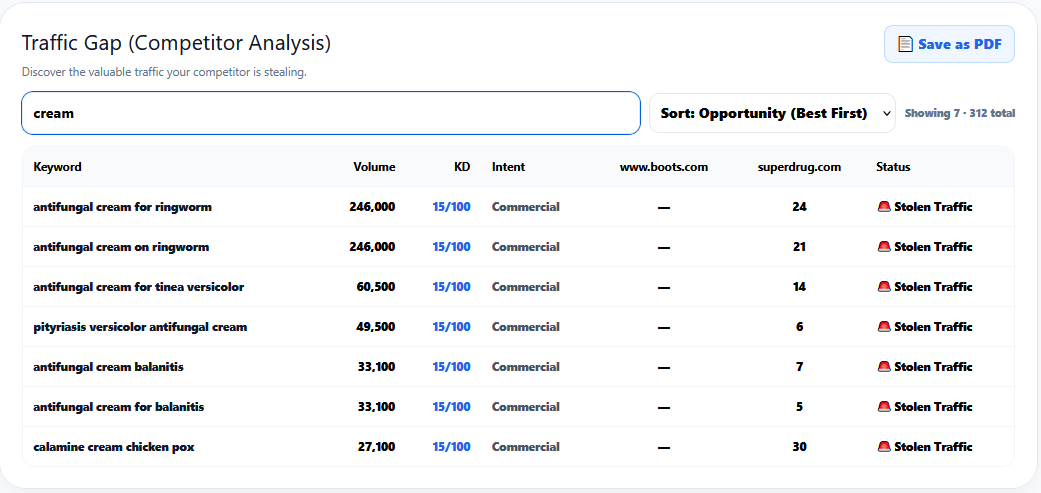
Task: Click siren icon for calamine cream chicken pox
Action: pos(884,447)
